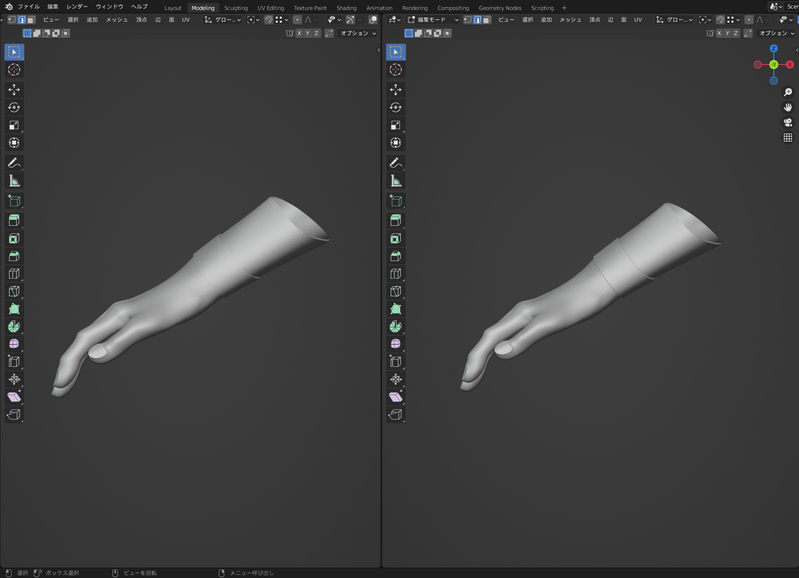
Task: Select the Move tool in left viewport
Action: tap(14, 90)
